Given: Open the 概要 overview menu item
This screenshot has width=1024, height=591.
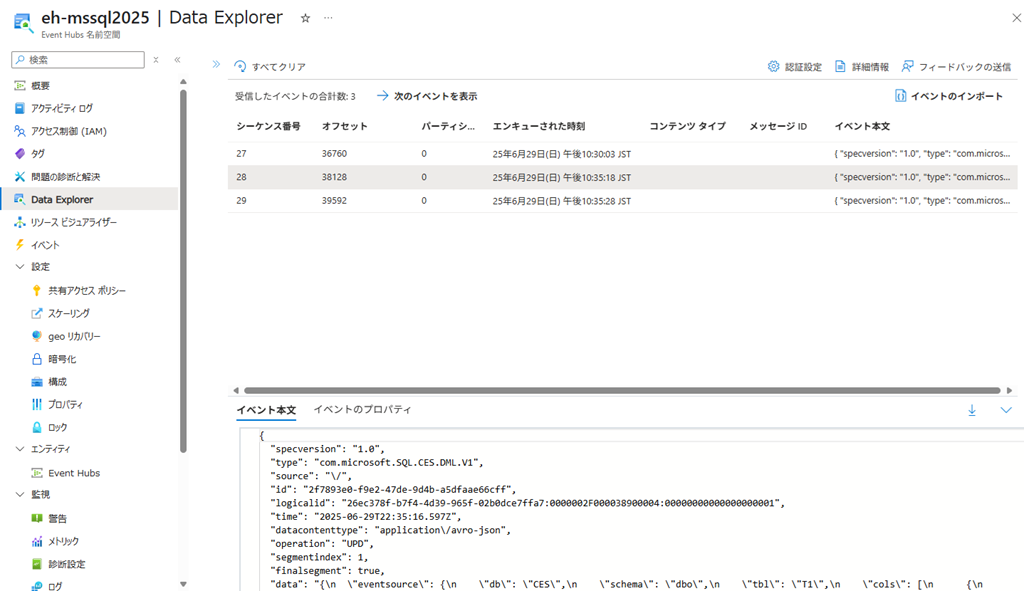Looking at the screenshot, I should tap(40, 86).
